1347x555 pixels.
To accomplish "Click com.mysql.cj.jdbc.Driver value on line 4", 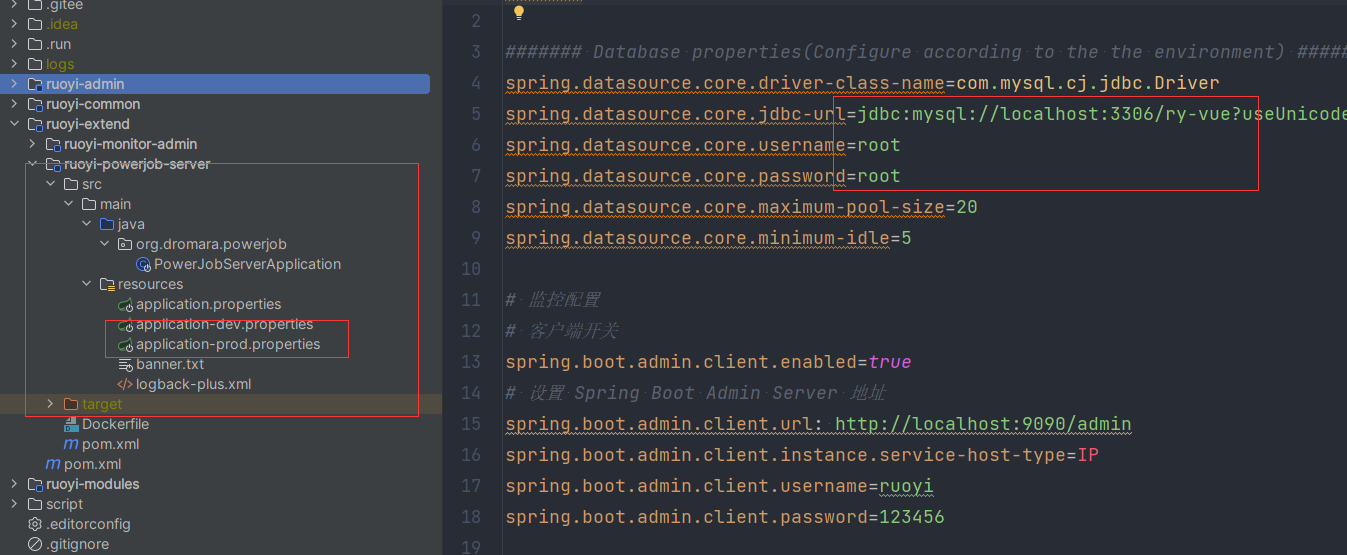I will tap(1088, 83).
